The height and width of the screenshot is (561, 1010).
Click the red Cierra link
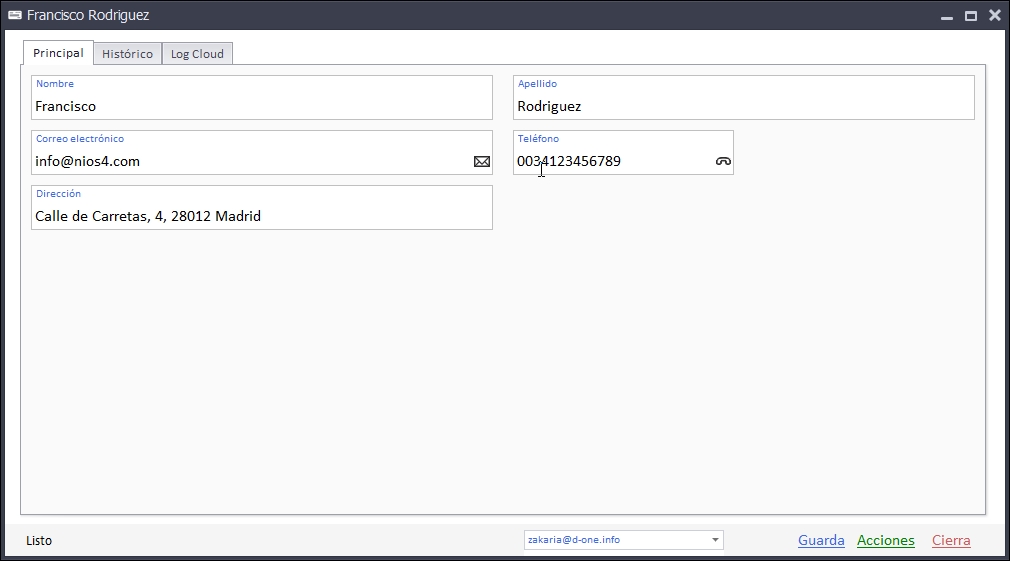(x=951, y=540)
